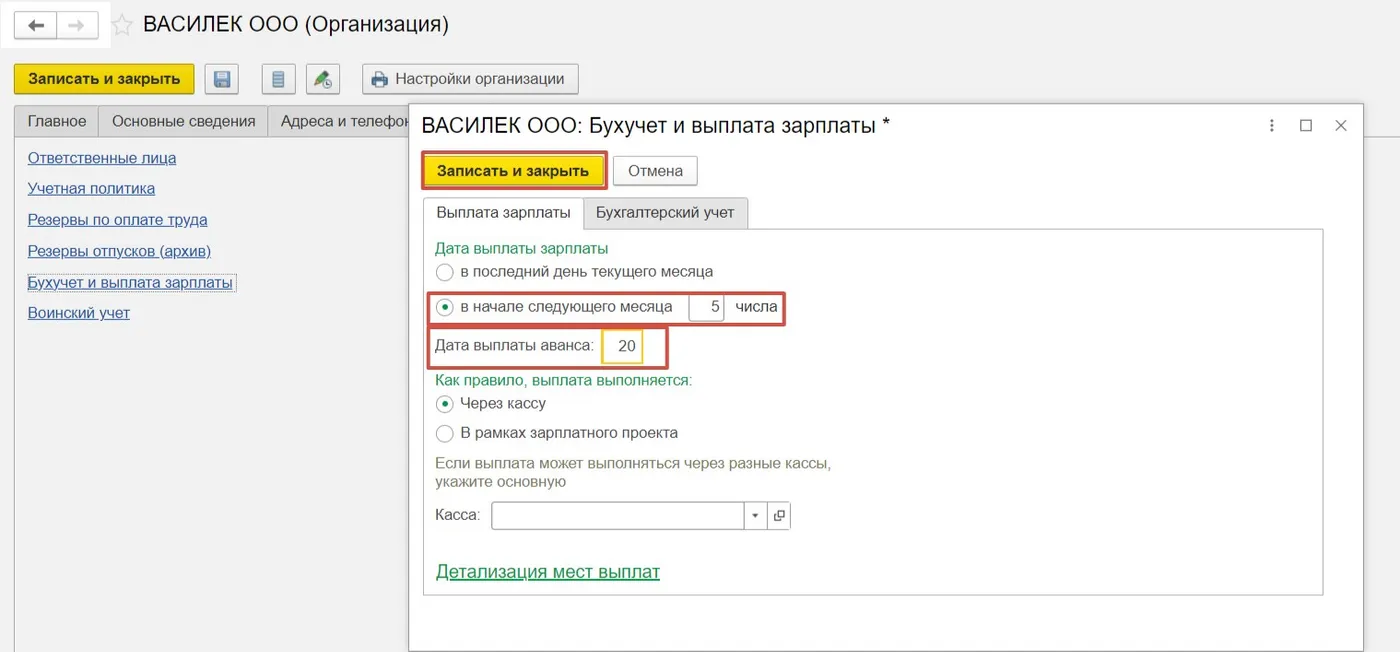Click the 'Дата выплаты аванса' field
Image resolution: width=1400 pixels, height=652 pixels.
(622, 347)
